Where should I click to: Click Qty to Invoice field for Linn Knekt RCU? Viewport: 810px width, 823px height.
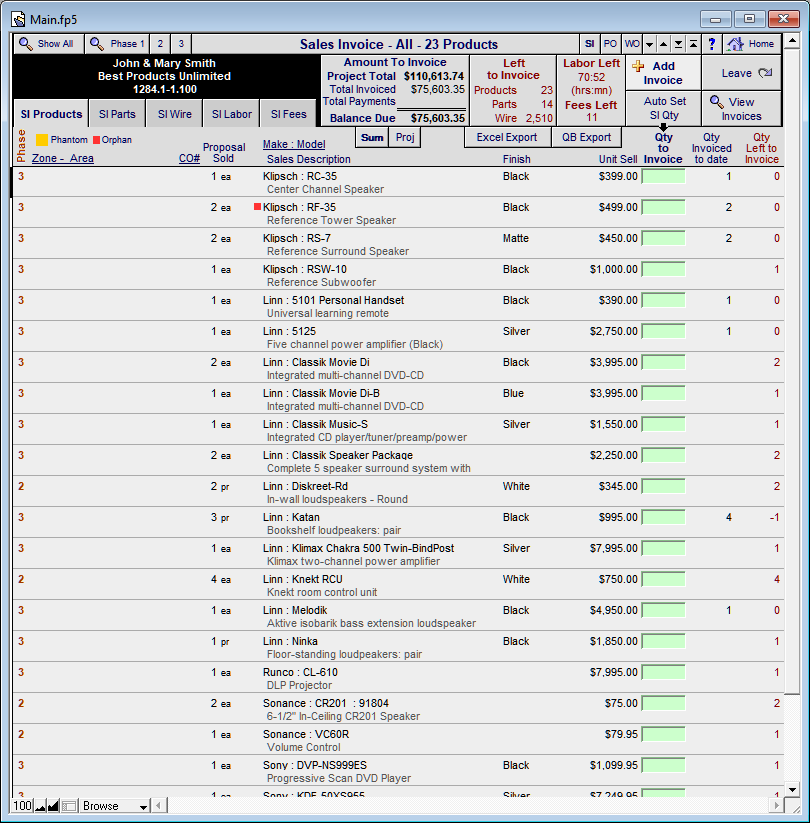(664, 579)
